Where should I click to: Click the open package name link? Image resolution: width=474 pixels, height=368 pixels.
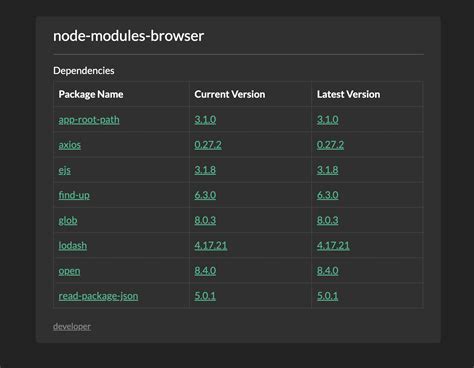pos(69,271)
